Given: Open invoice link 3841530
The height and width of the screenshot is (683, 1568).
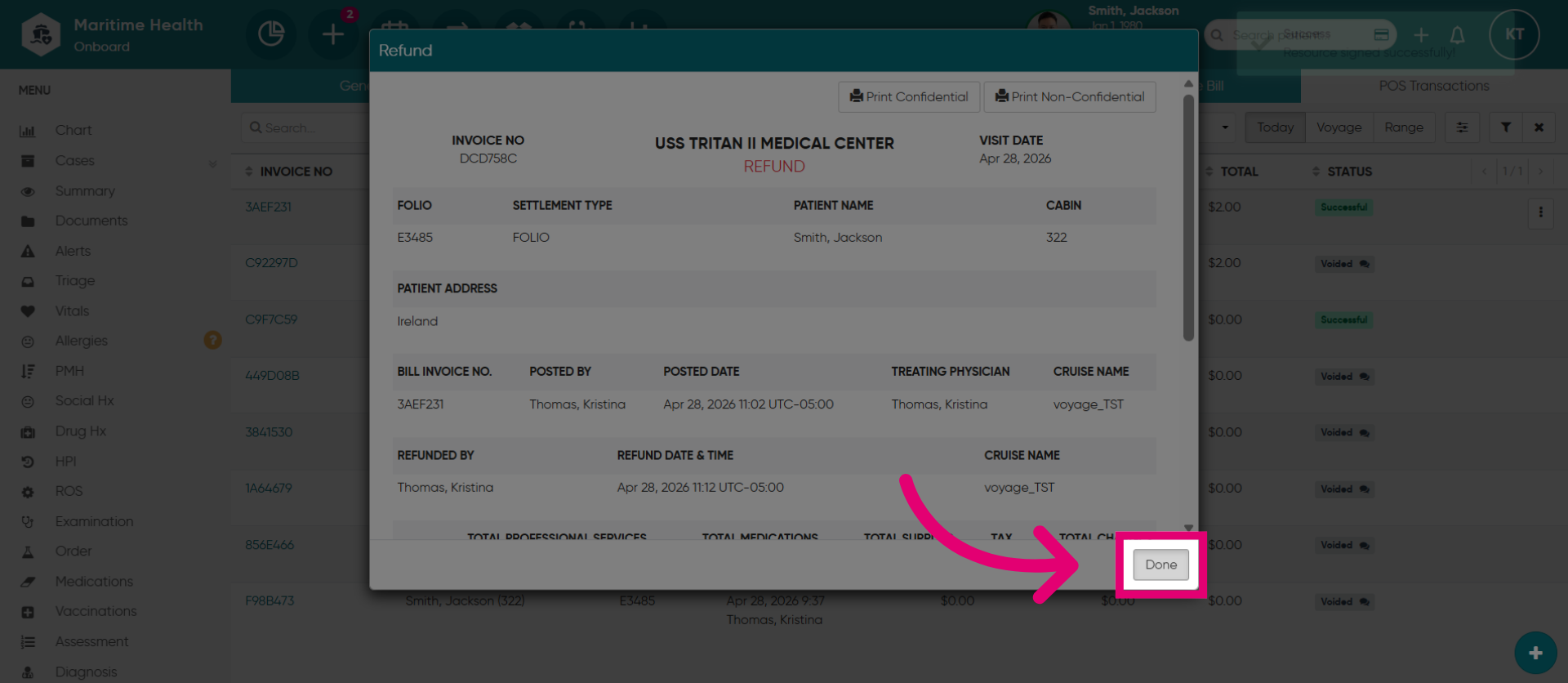Looking at the screenshot, I should click(269, 432).
